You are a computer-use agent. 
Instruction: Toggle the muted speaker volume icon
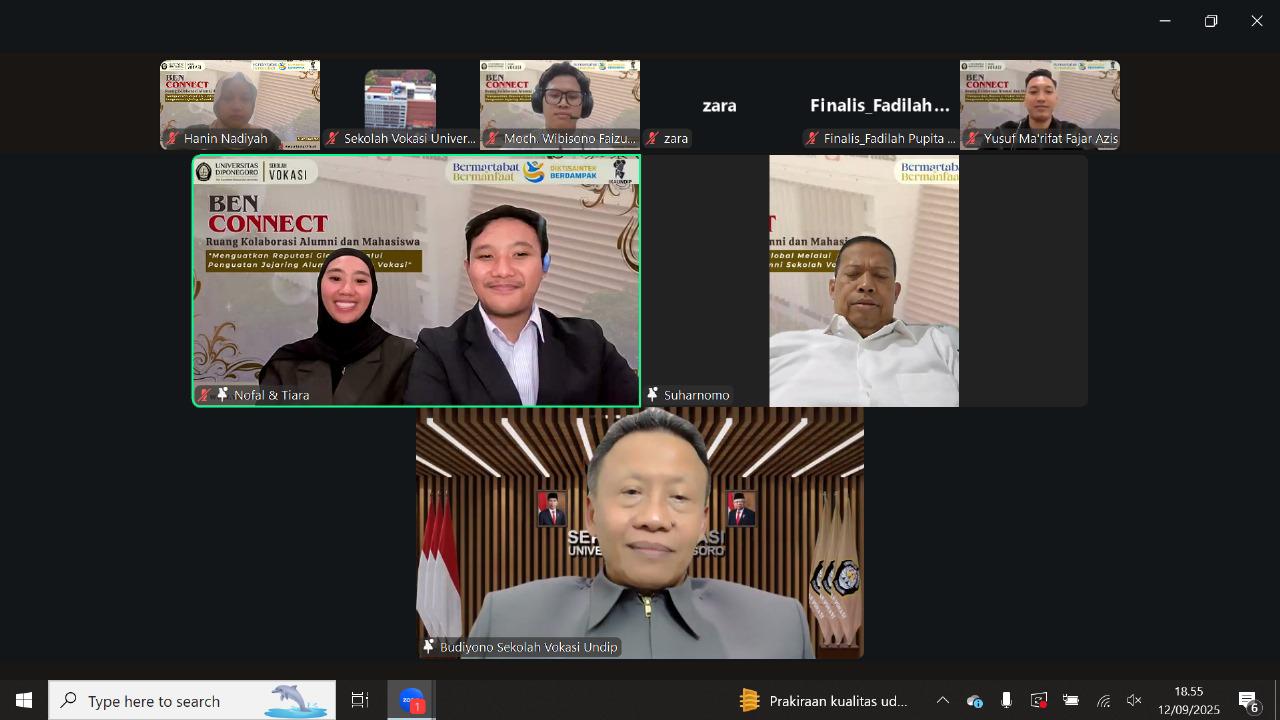click(x=1134, y=700)
